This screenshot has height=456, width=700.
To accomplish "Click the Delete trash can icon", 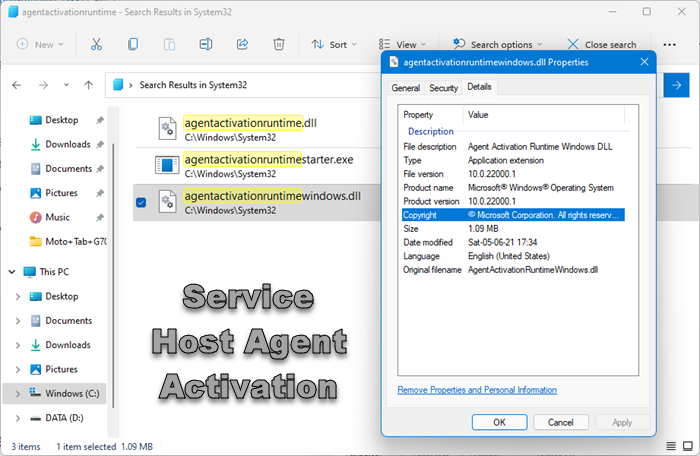I will click(279, 44).
